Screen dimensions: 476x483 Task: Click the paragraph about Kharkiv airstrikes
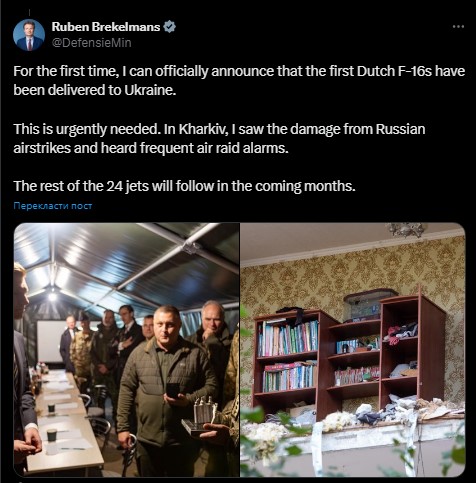click(219, 138)
